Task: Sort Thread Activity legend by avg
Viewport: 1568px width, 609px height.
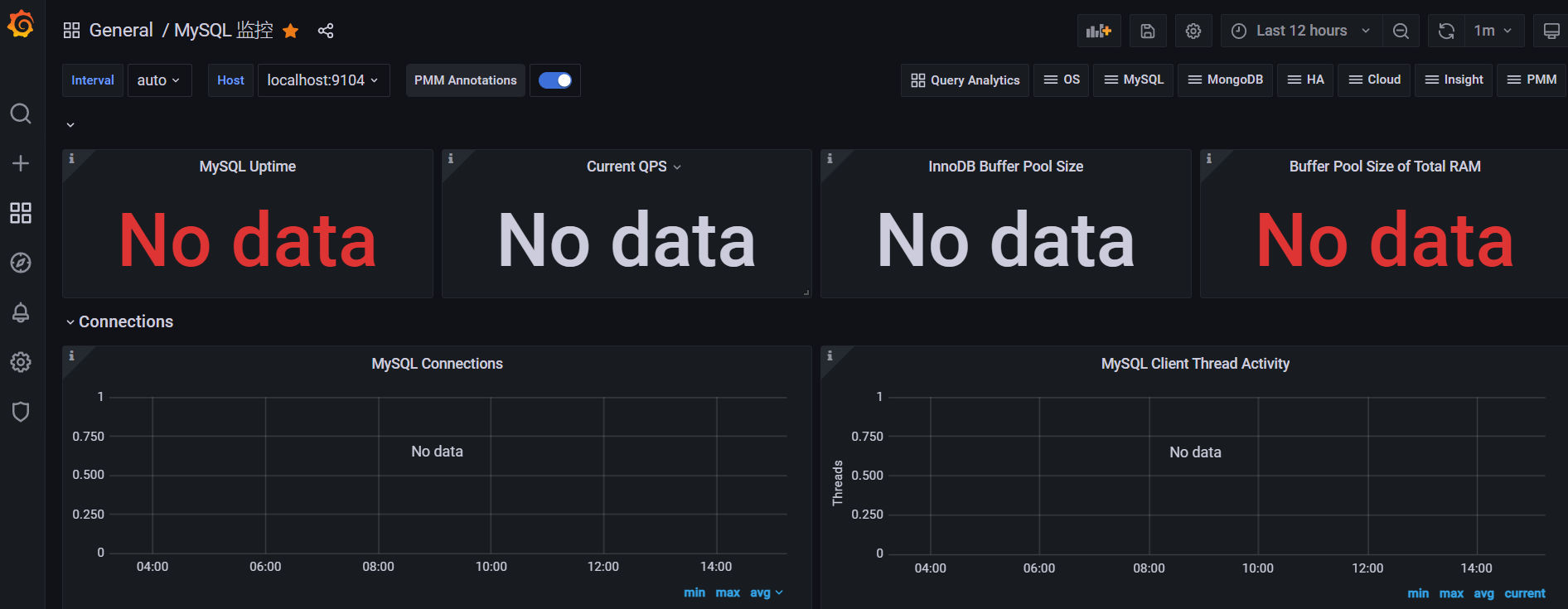Action: [1483, 593]
